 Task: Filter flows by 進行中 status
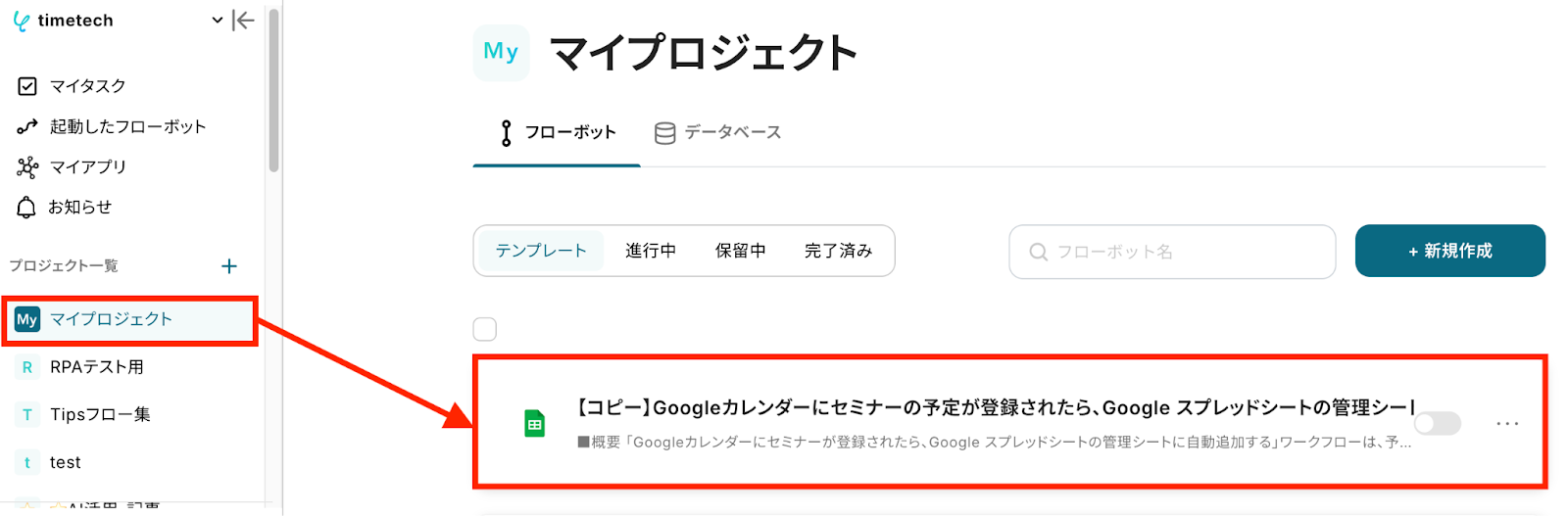pos(651,252)
